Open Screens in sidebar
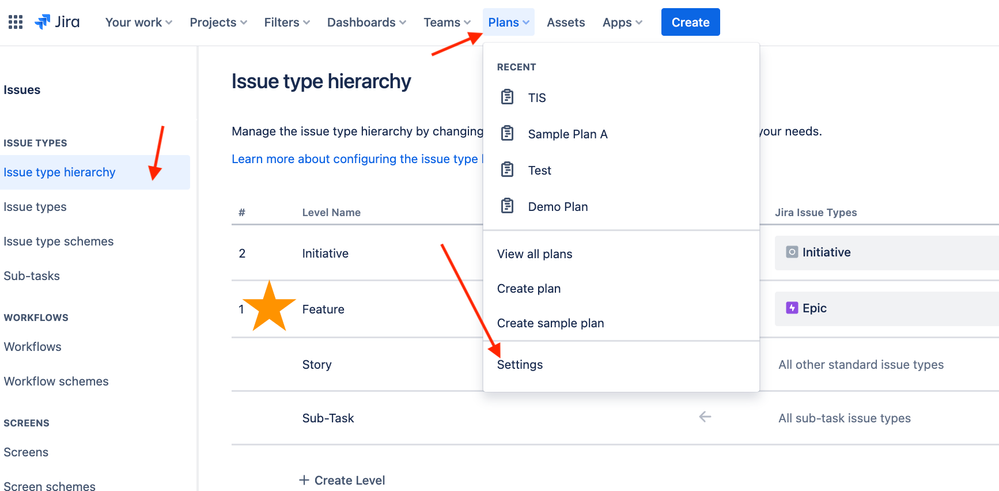 [26, 452]
